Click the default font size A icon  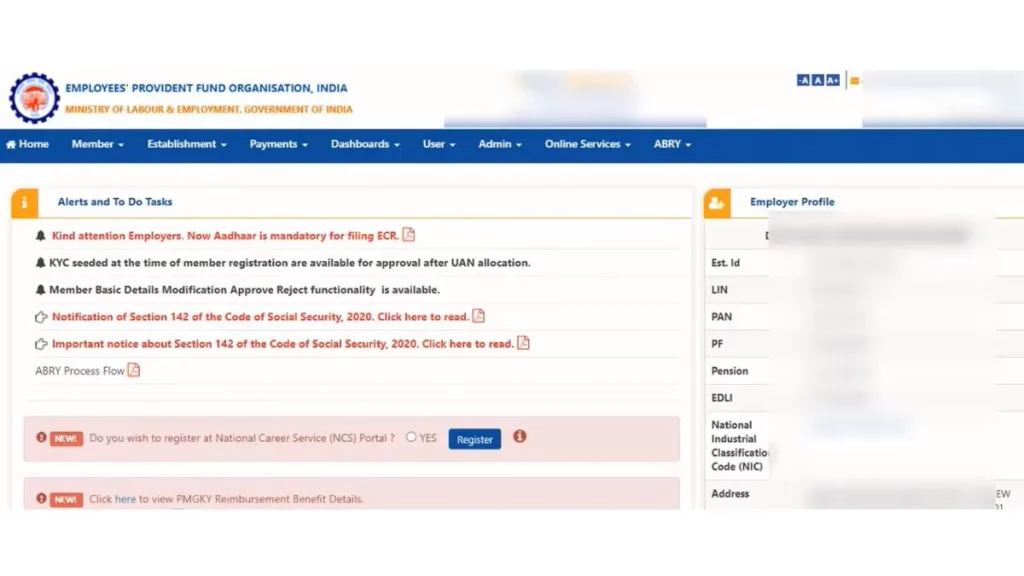click(x=818, y=79)
